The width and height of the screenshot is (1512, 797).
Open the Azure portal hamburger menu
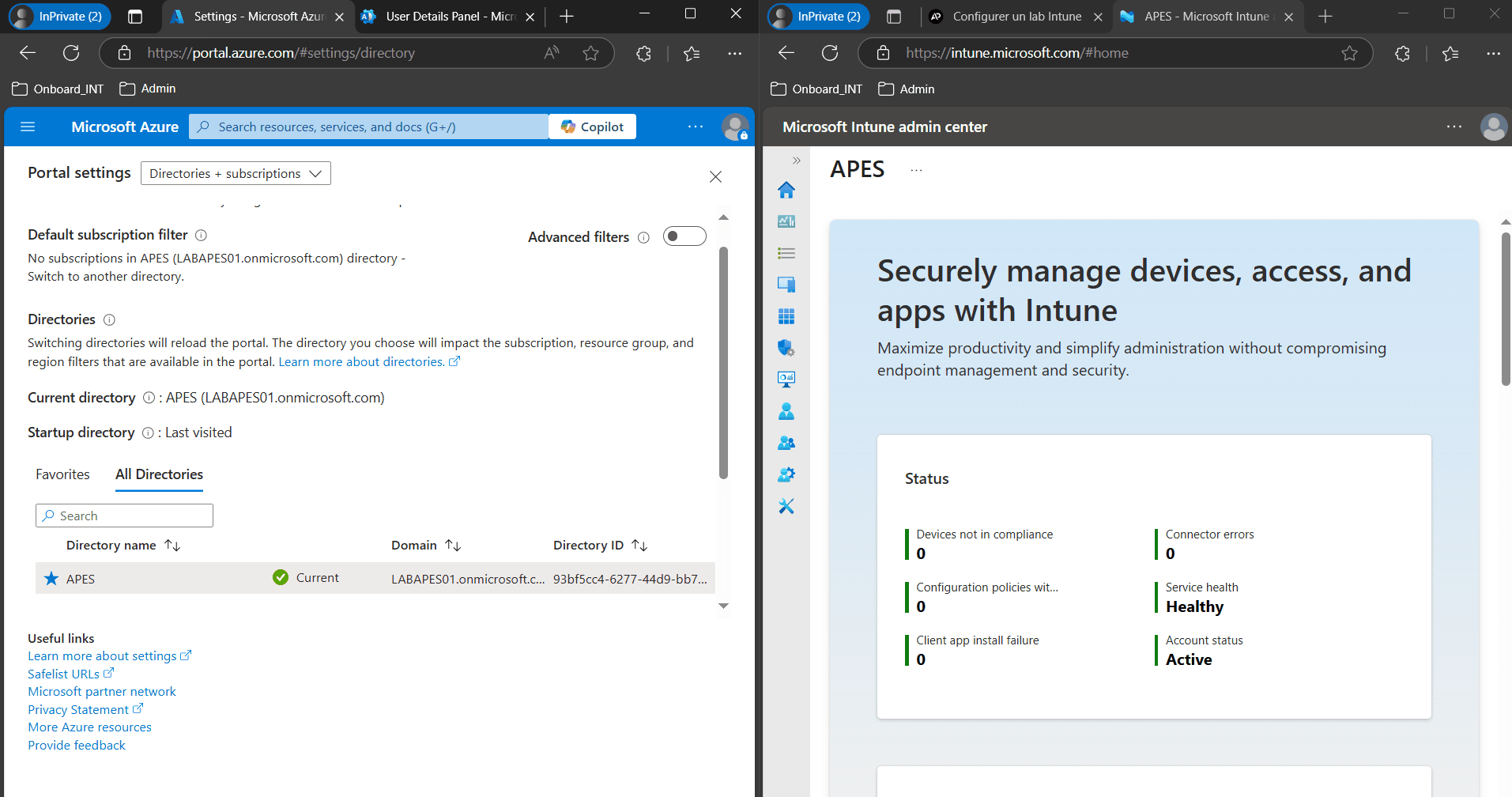coord(28,127)
